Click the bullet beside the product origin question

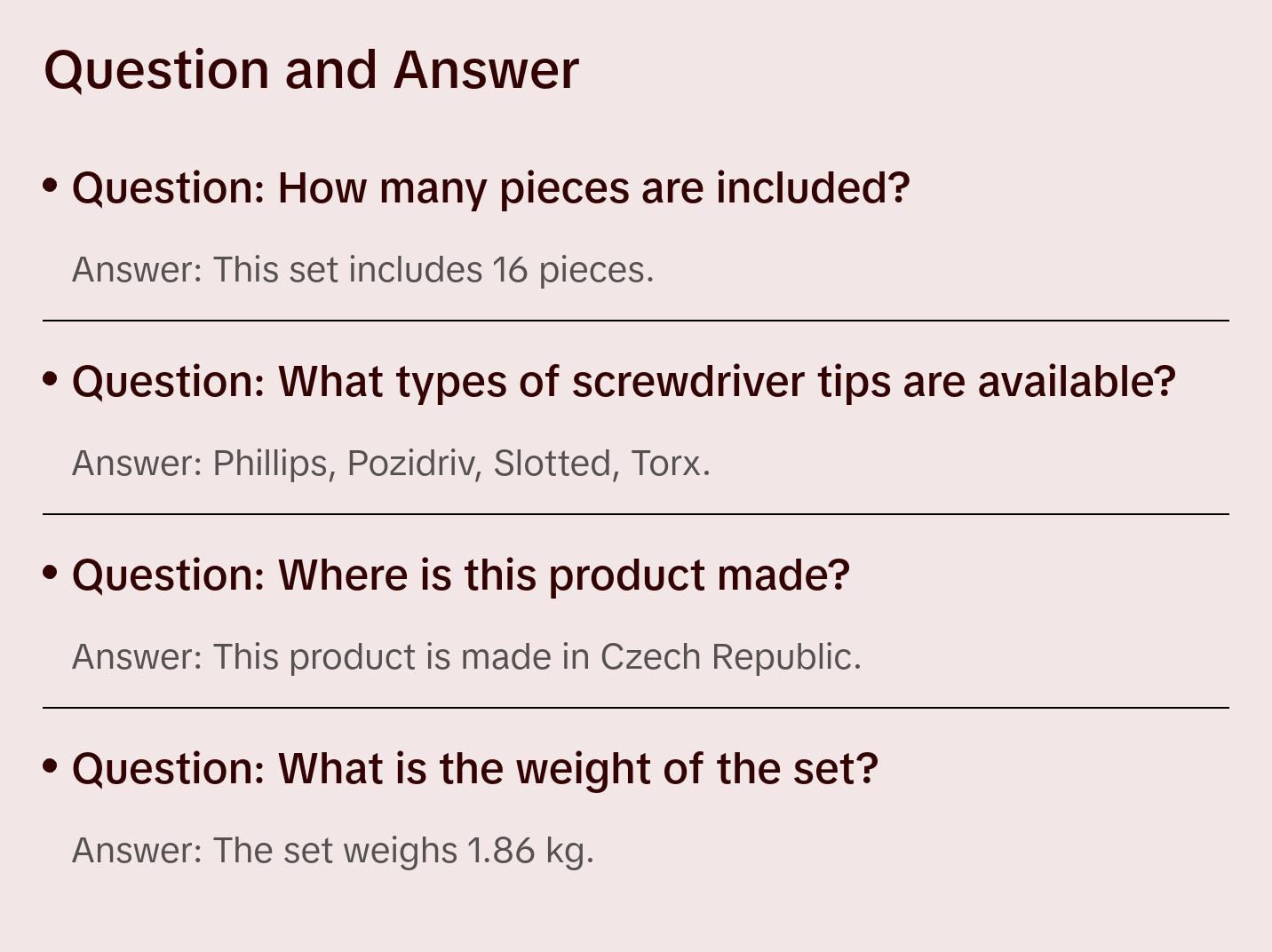(51, 573)
